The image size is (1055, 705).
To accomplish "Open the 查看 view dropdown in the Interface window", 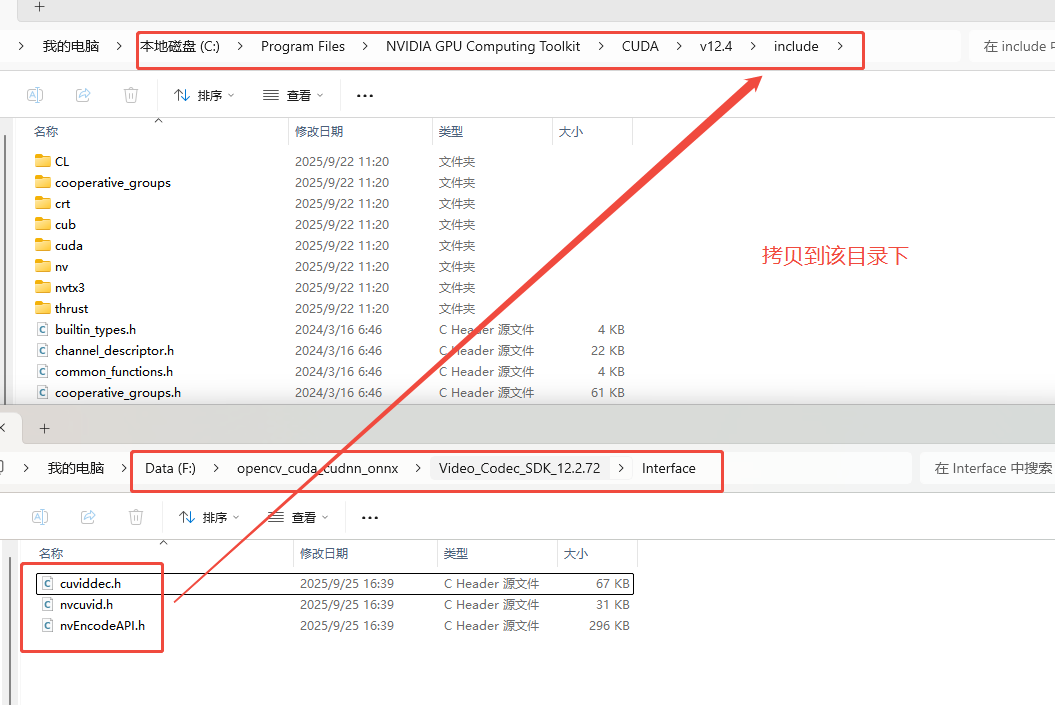I will tap(297, 517).
